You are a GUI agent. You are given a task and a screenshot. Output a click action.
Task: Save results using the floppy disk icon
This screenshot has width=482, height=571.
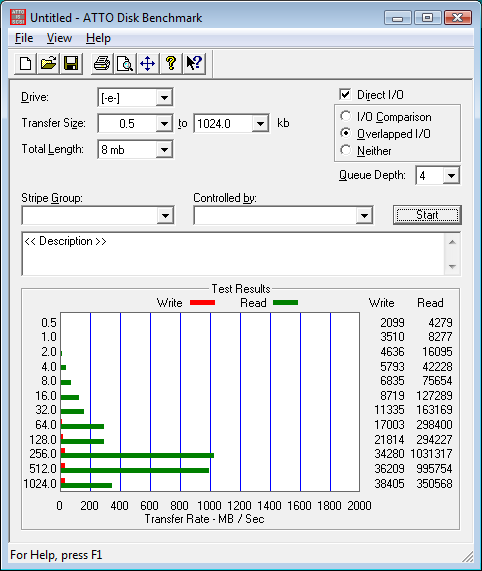[x=71, y=64]
